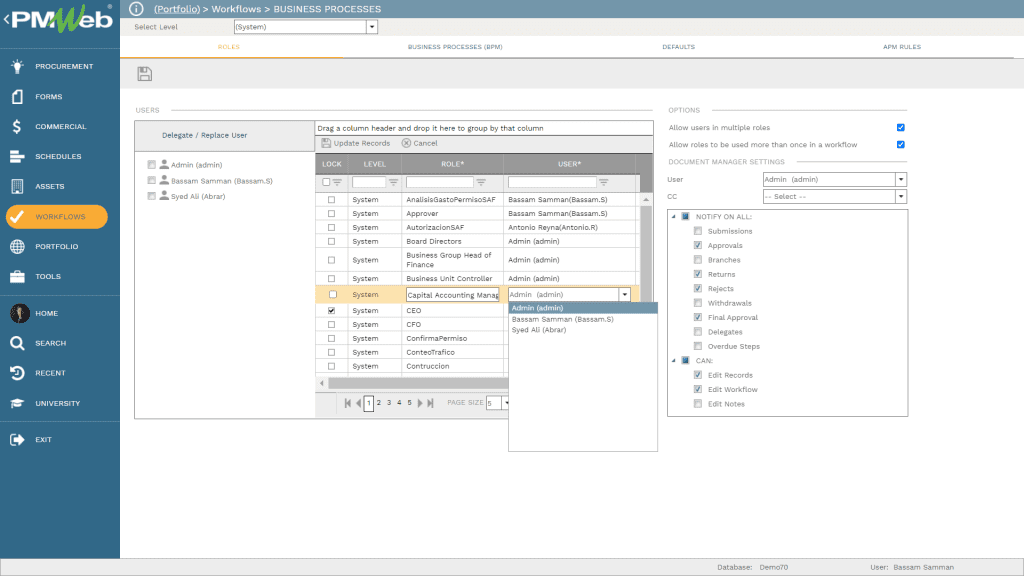Uncheck the CEO row lock checkbox
The image size is (1024, 576).
point(332,311)
